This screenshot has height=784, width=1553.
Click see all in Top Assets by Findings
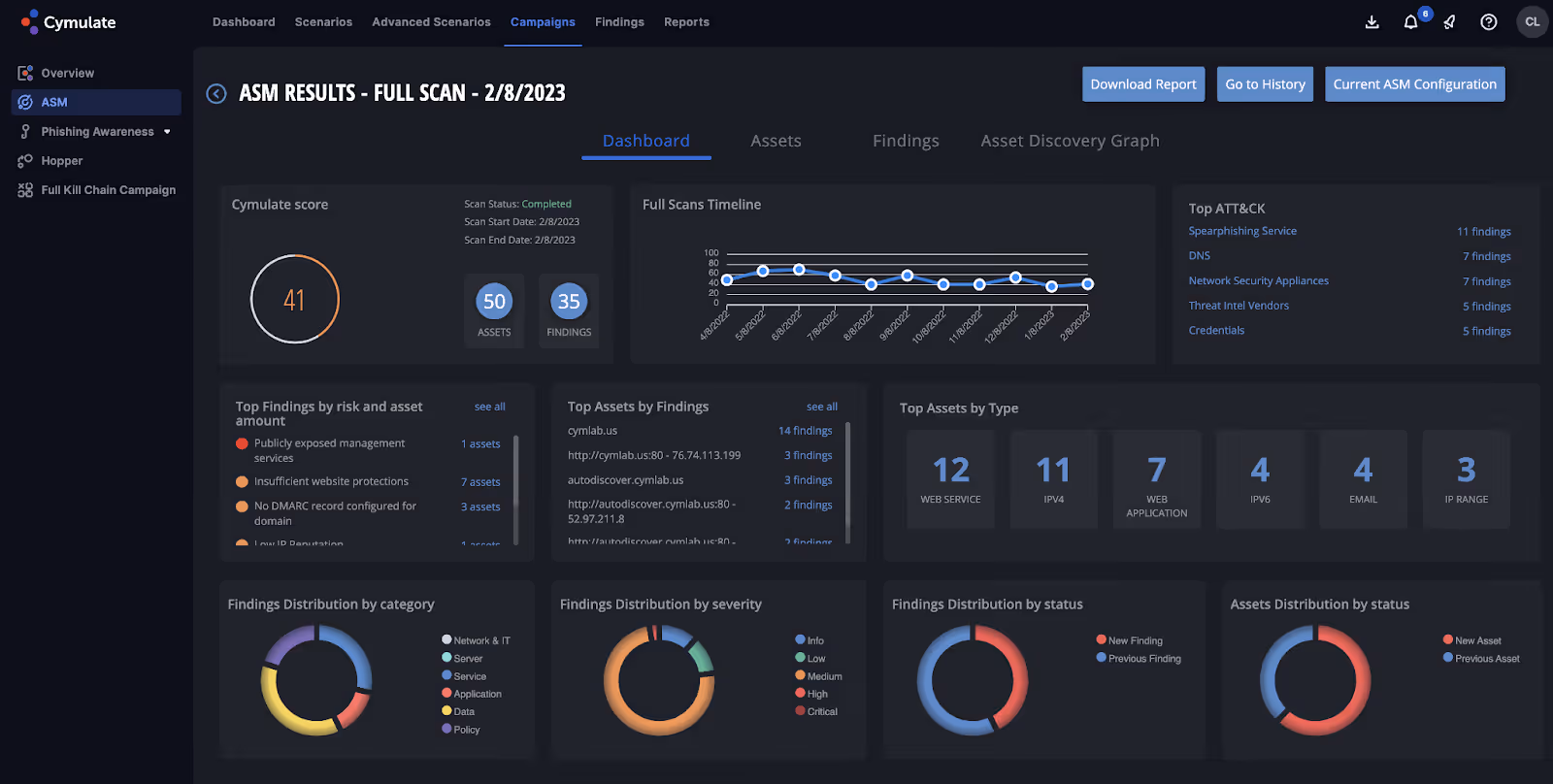click(x=822, y=407)
